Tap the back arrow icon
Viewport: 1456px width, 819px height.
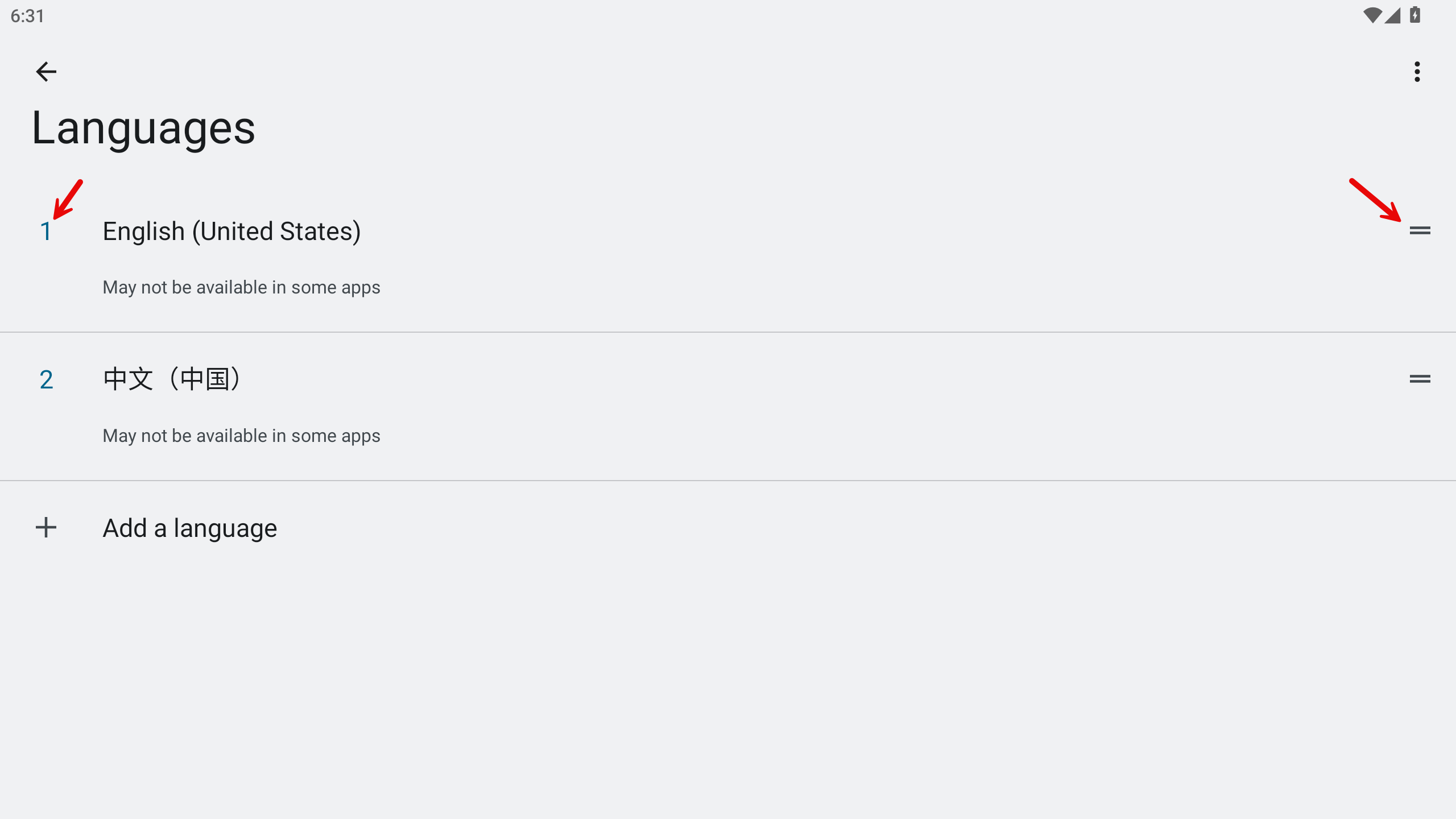click(x=46, y=72)
